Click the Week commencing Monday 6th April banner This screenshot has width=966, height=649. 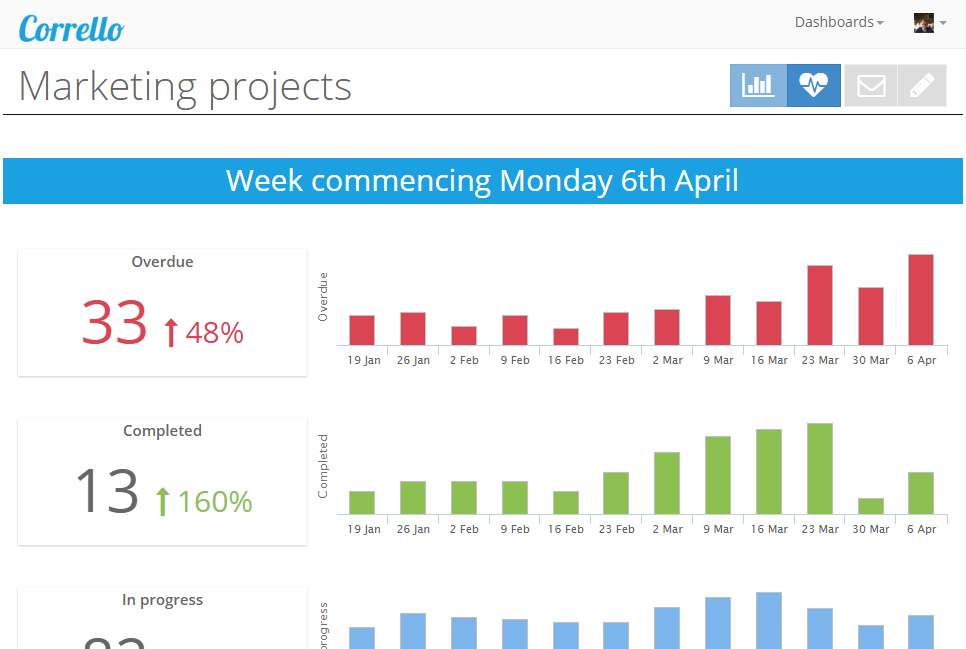point(482,181)
